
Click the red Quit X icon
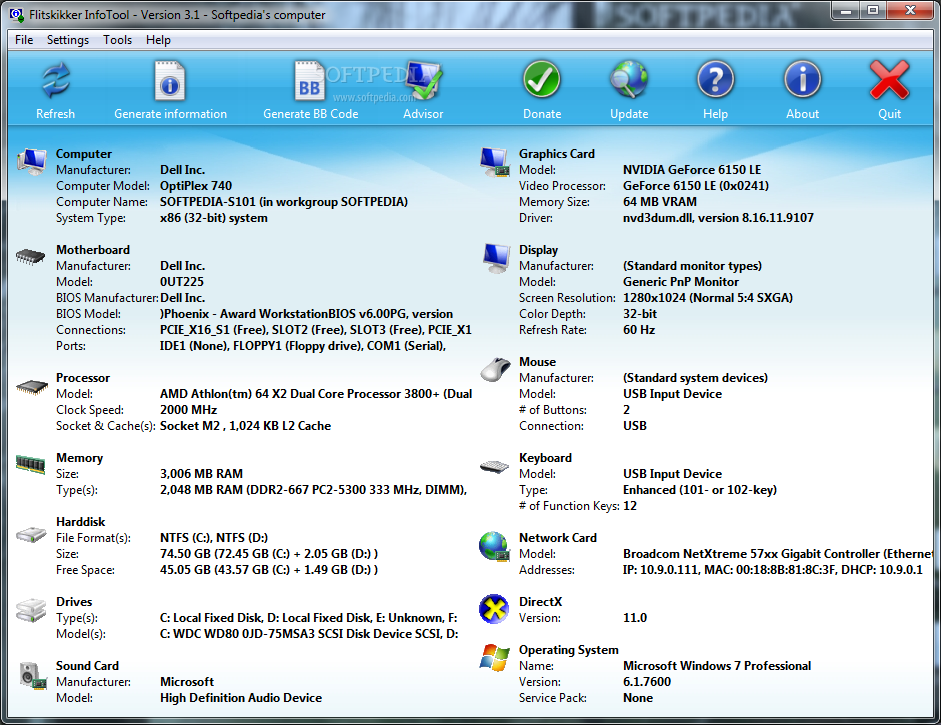point(889,80)
